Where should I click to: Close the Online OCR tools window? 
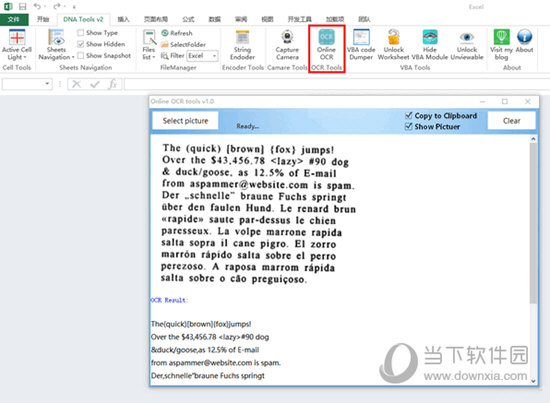click(527, 101)
